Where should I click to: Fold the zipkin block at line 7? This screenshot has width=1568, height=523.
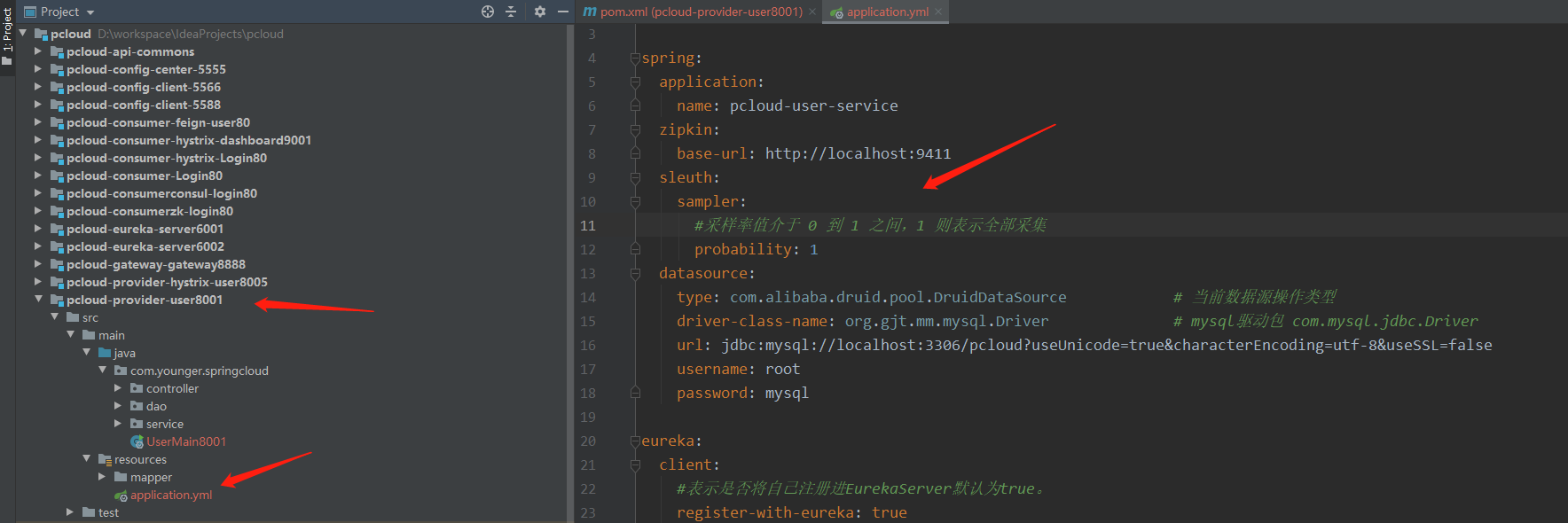(x=635, y=129)
